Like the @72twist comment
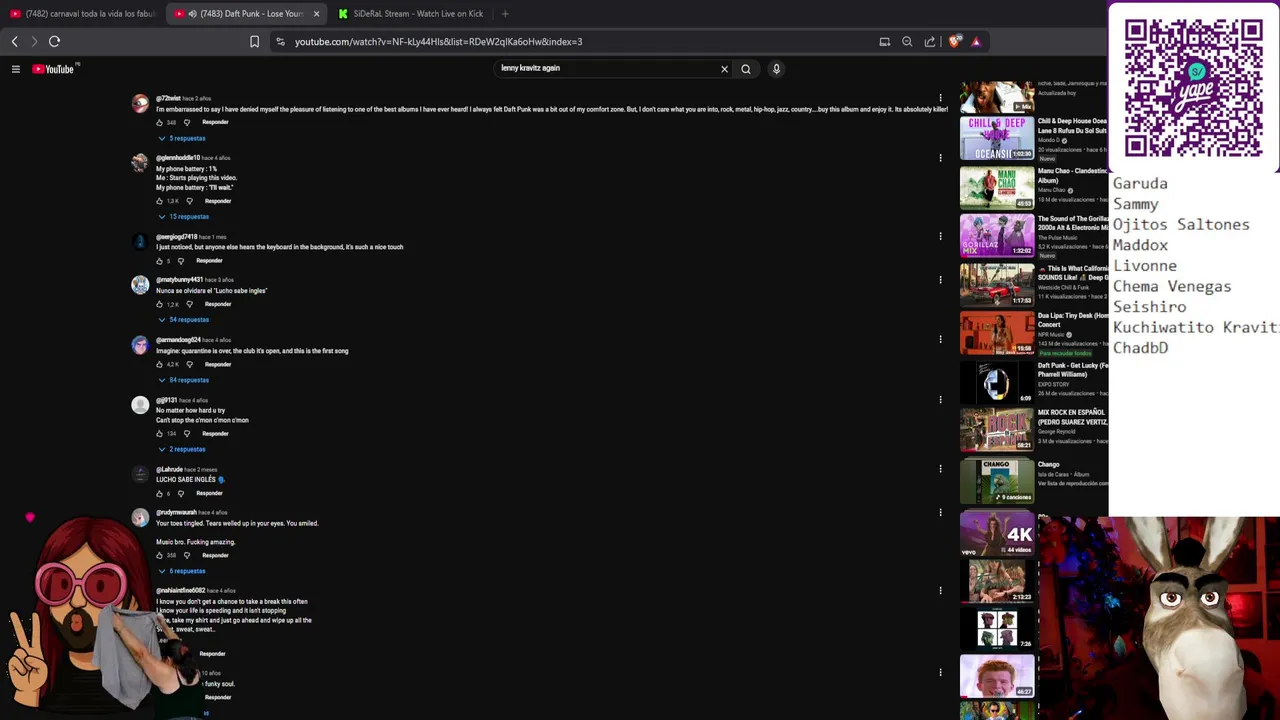 [x=159, y=122]
